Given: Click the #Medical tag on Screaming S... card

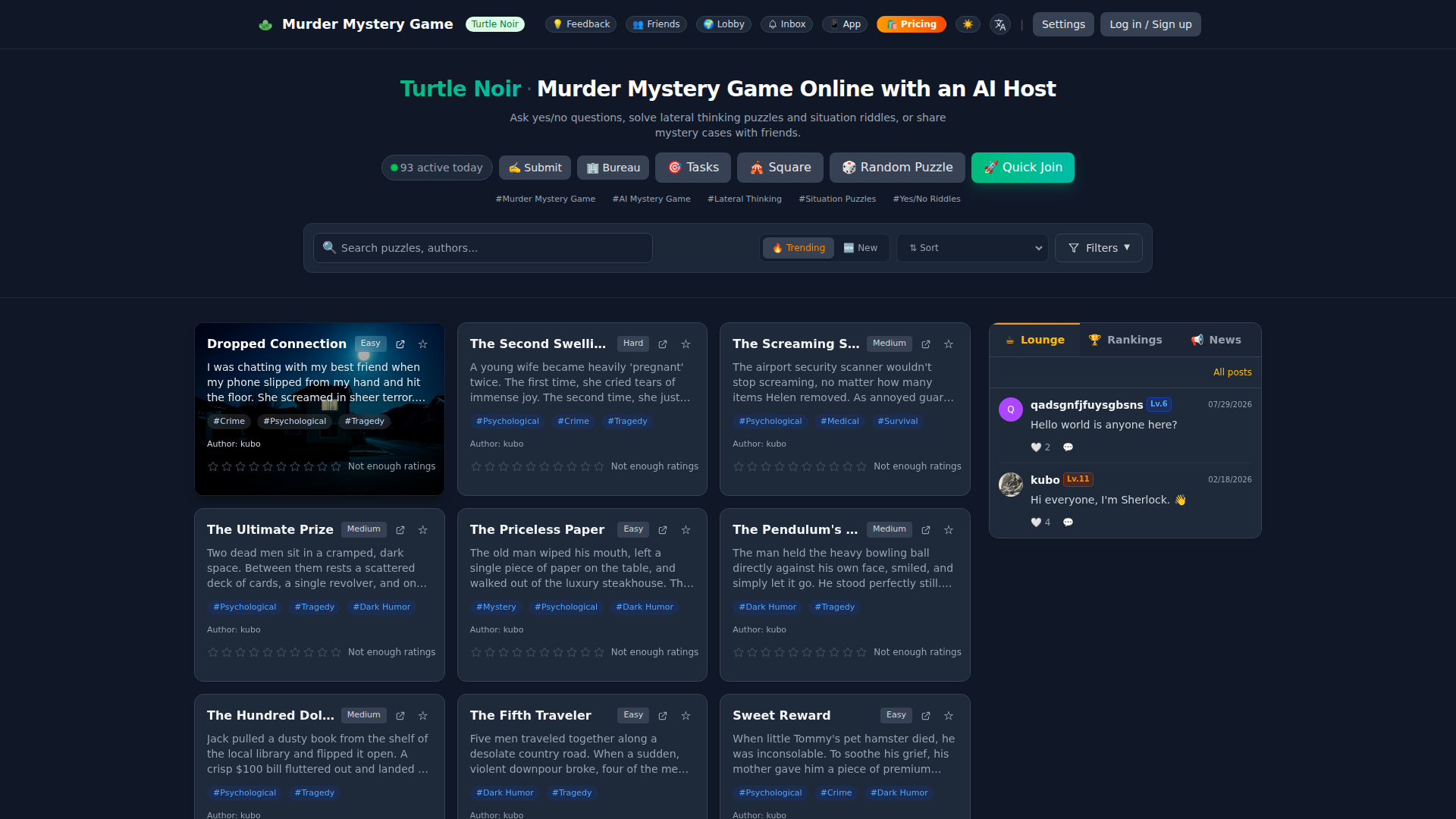Looking at the screenshot, I should [x=839, y=422].
